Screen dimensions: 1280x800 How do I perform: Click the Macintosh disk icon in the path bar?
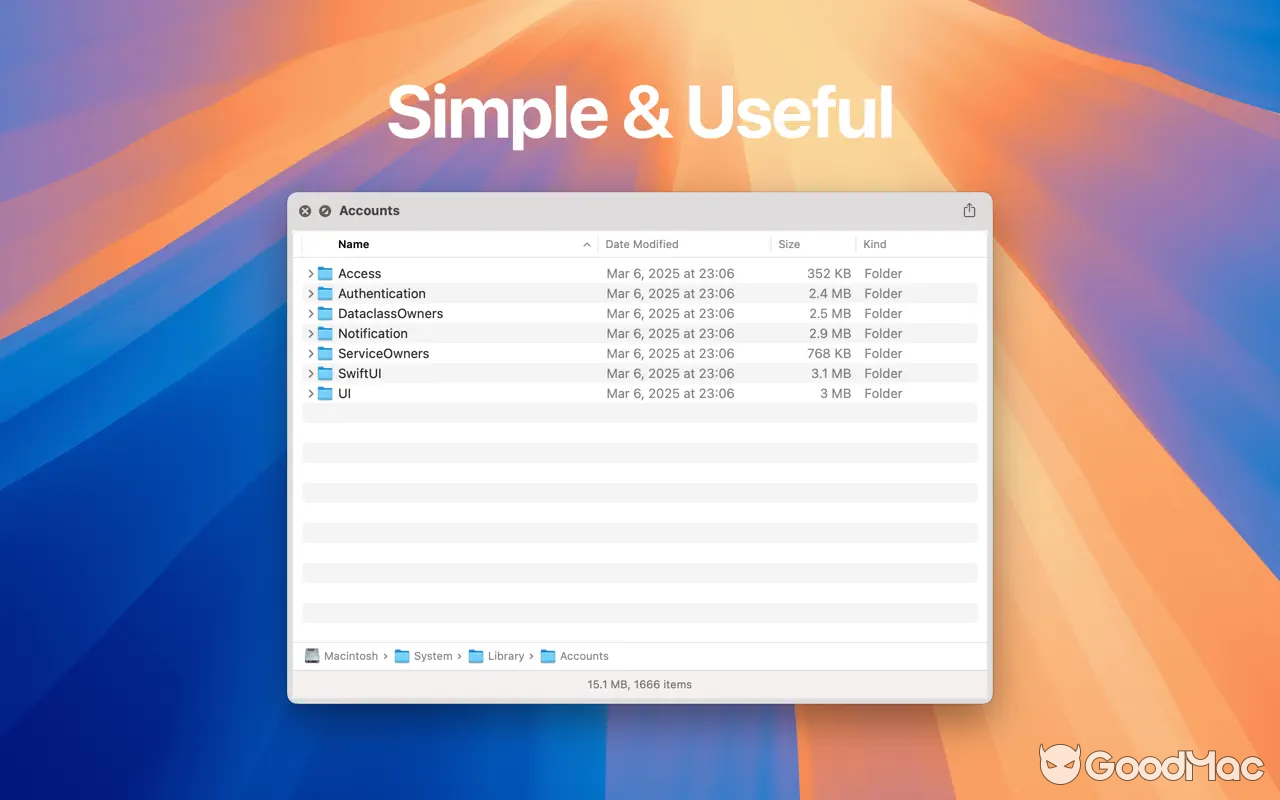click(x=312, y=656)
